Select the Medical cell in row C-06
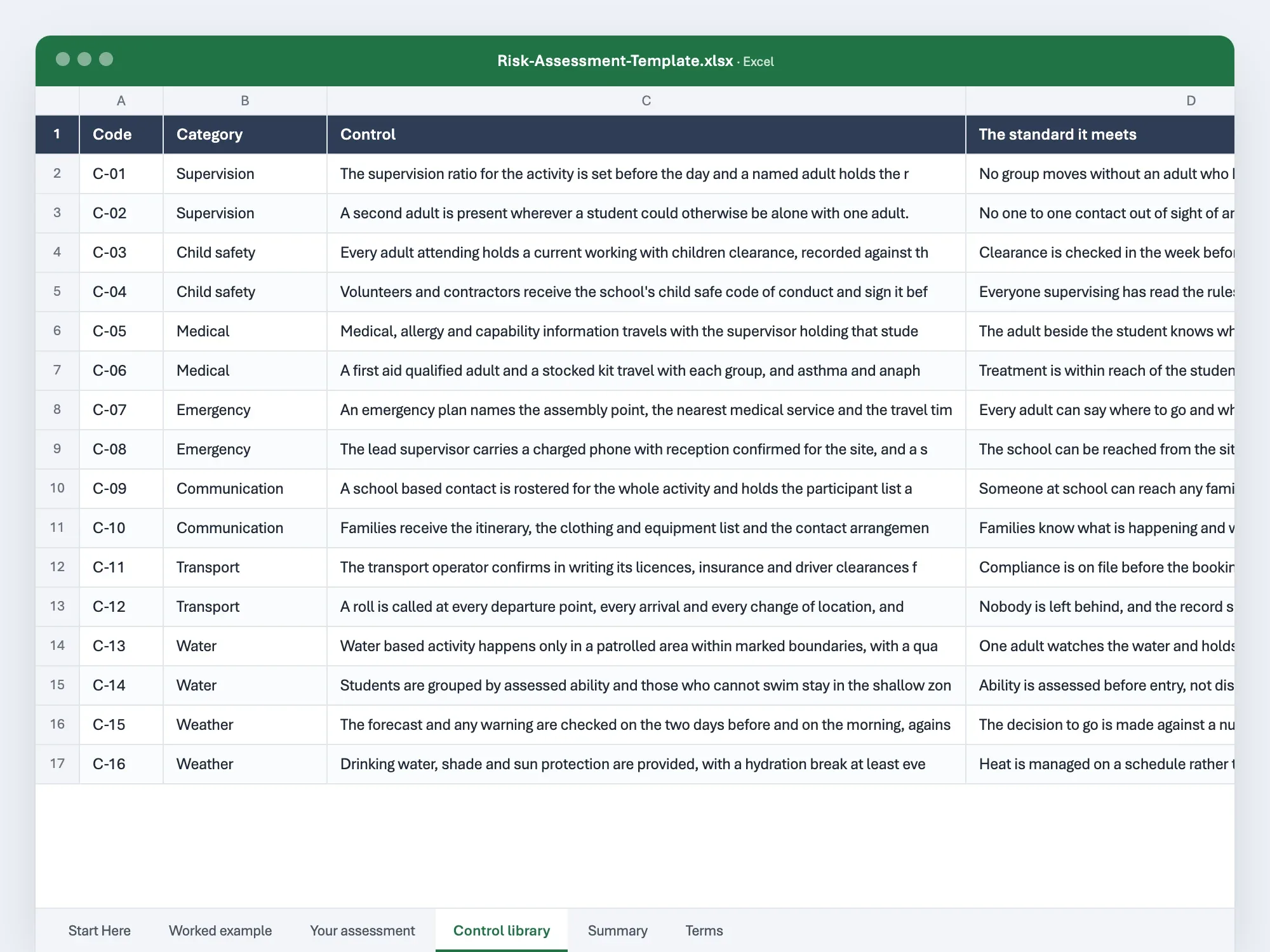 tap(245, 370)
